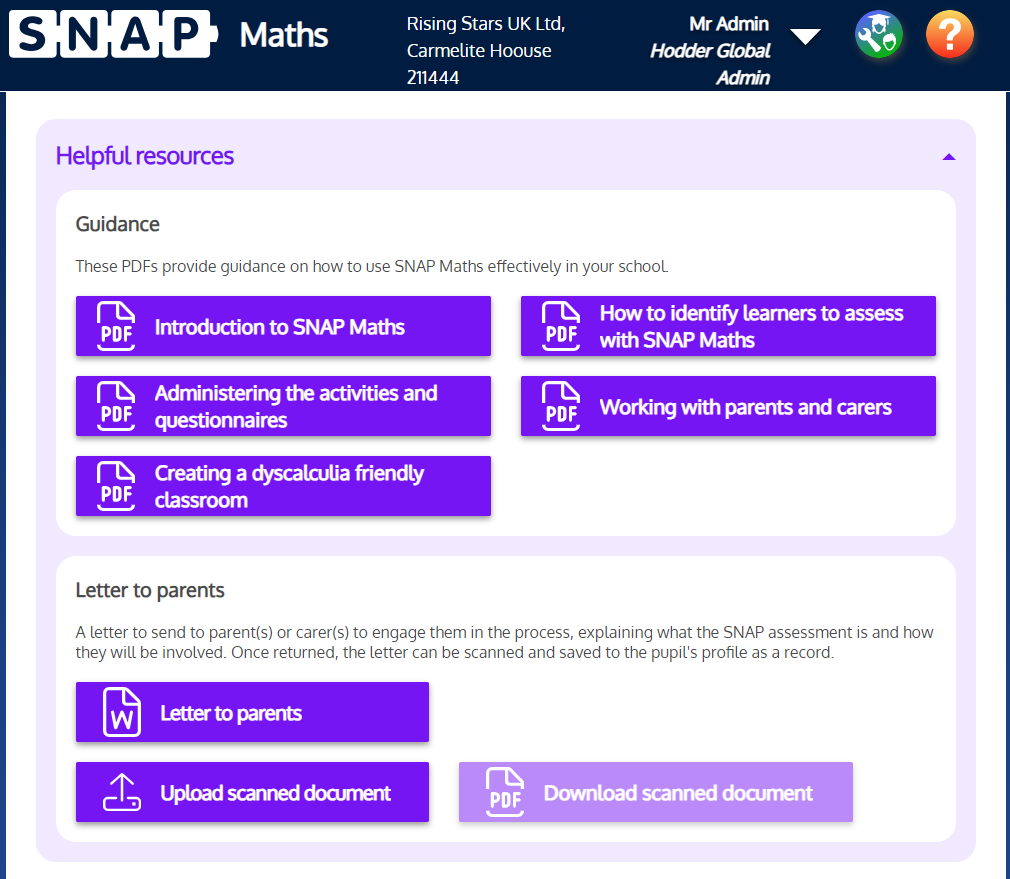Click Upload scanned document button
Image resolution: width=1010 pixels, height=879 pixels.
(x=275, y=793)
